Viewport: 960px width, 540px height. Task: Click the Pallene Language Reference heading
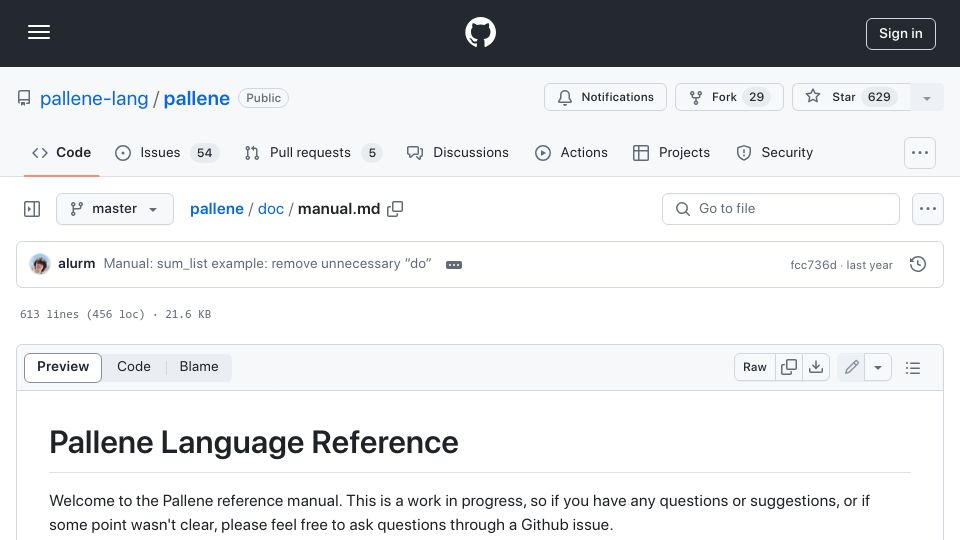pyautogui.click(x=253, y=443)
